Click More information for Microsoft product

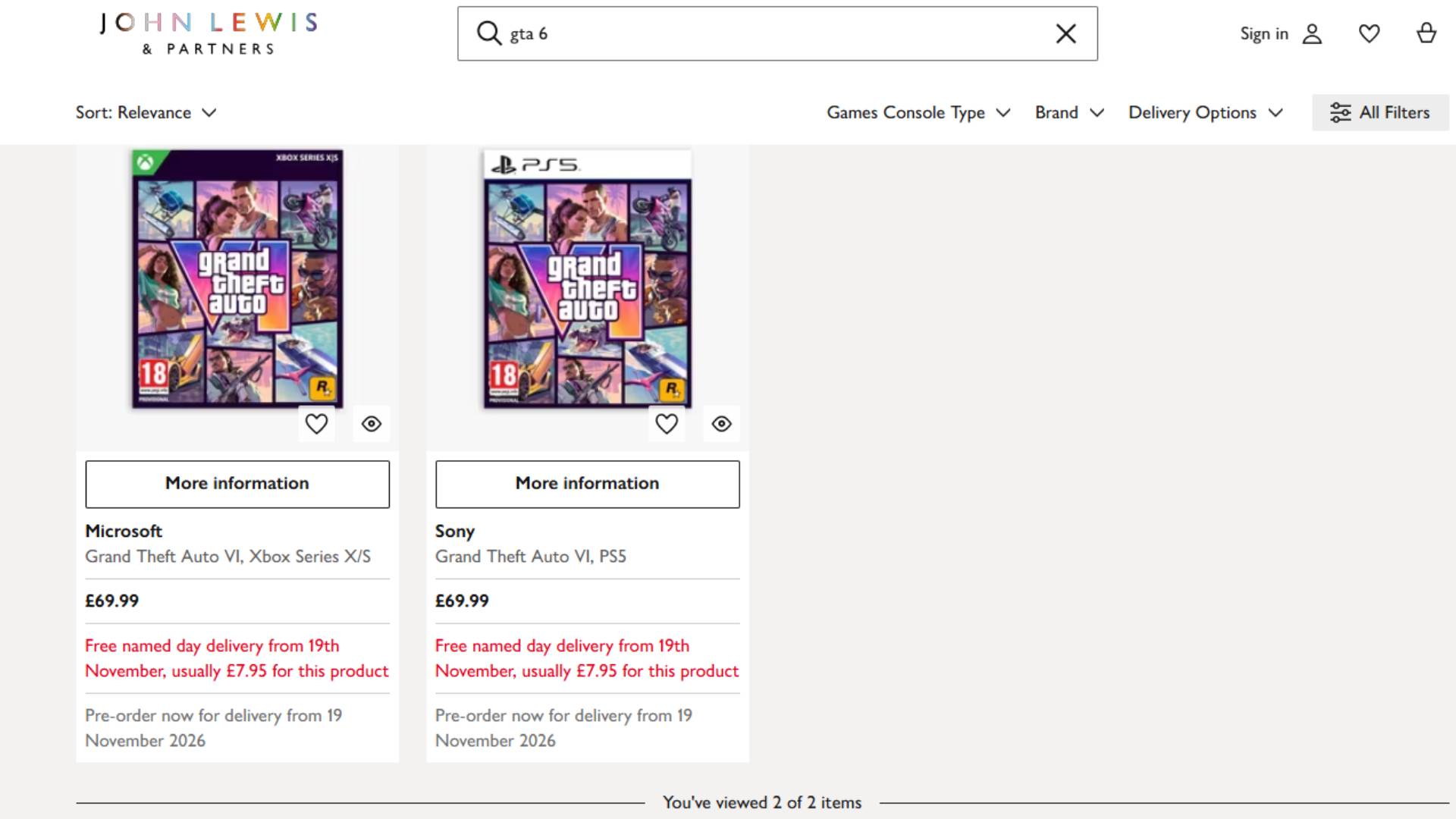click(237, 484)
